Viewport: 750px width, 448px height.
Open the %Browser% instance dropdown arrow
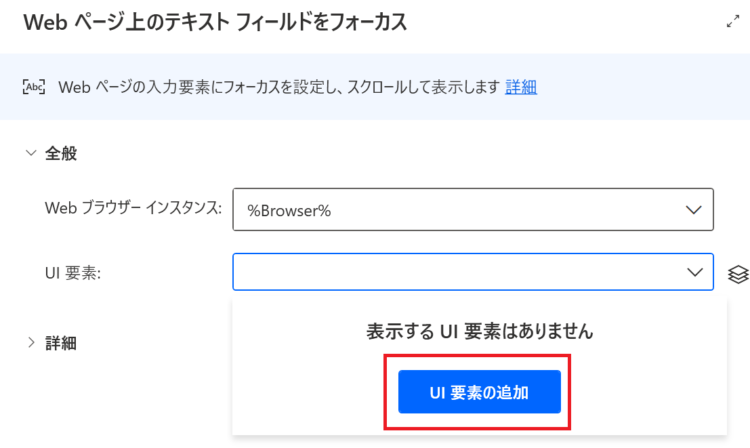pos(693,210)
